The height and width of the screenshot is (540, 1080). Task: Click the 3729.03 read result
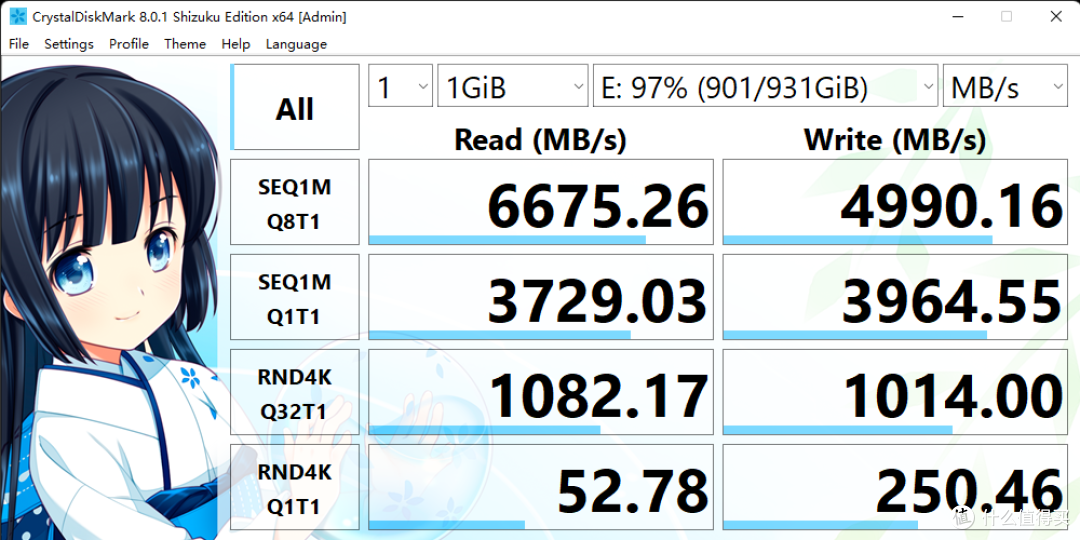click(541, 297)
